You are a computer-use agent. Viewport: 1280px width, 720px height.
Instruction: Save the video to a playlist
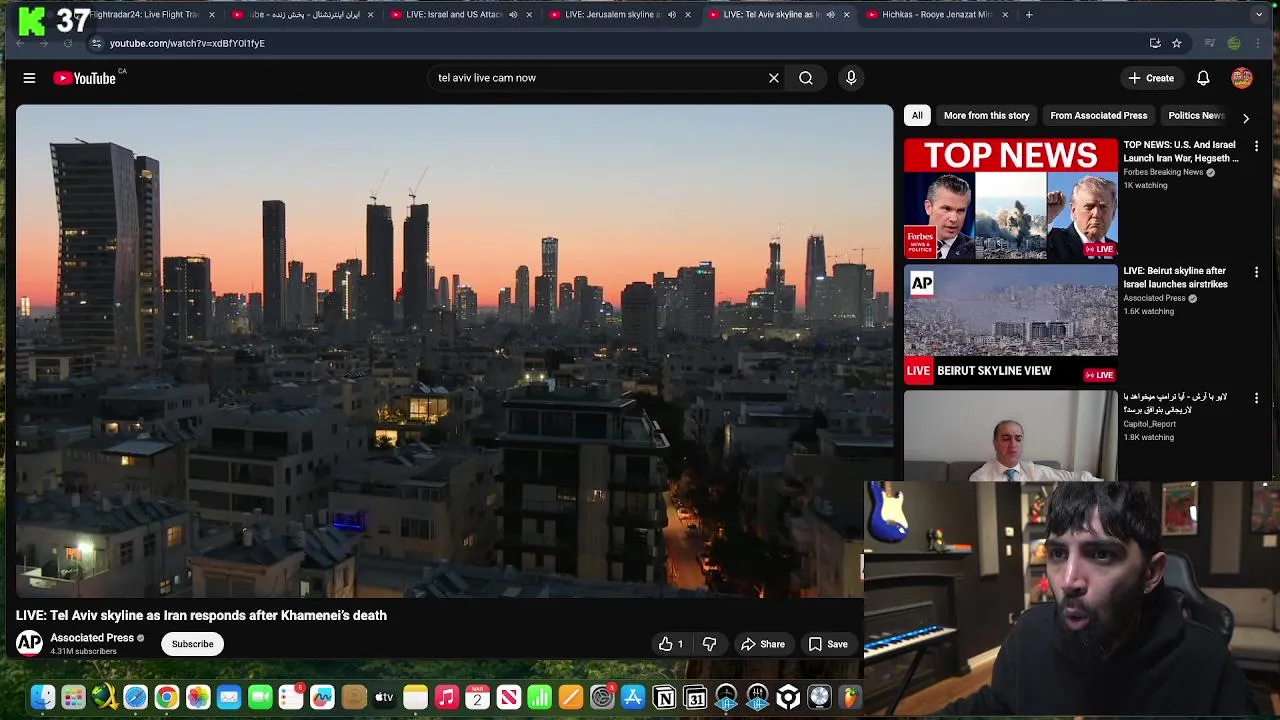[x=828, y=644]
